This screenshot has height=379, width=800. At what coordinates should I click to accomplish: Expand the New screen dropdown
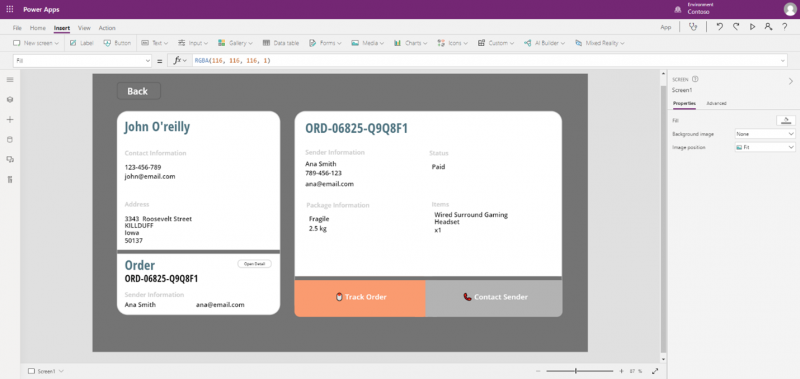pos(57,43)
